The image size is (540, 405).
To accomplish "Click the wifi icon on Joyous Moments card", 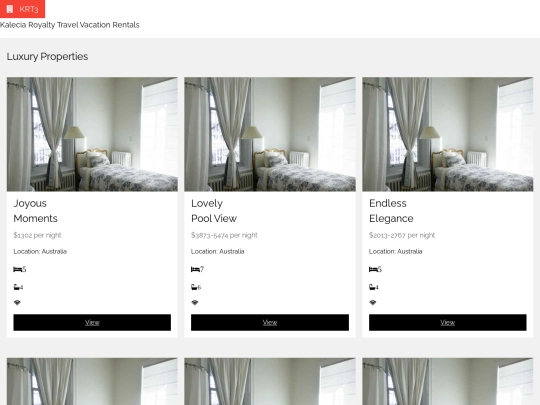I will click(17, 303).
